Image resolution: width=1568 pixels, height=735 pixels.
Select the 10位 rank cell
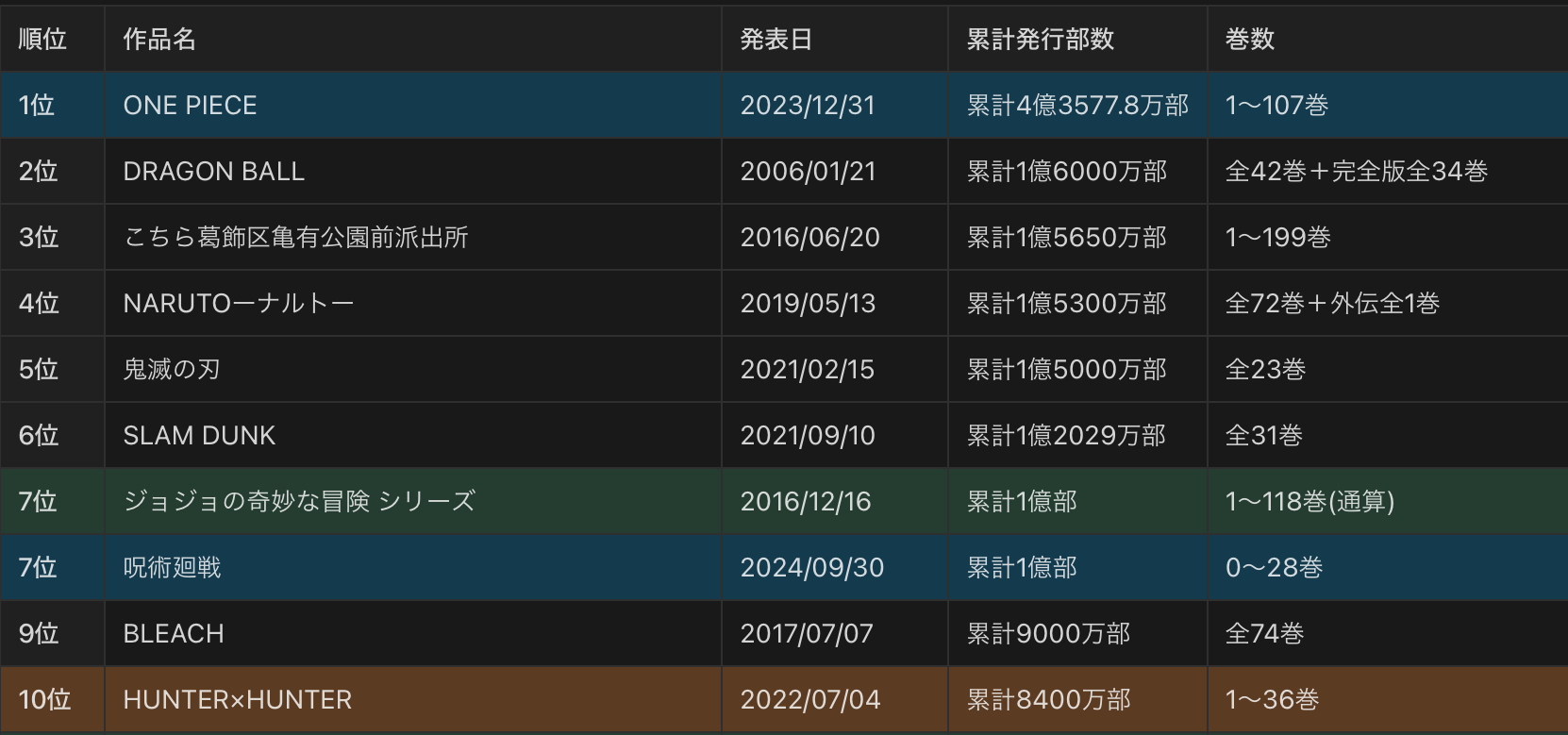click(44, 699)
